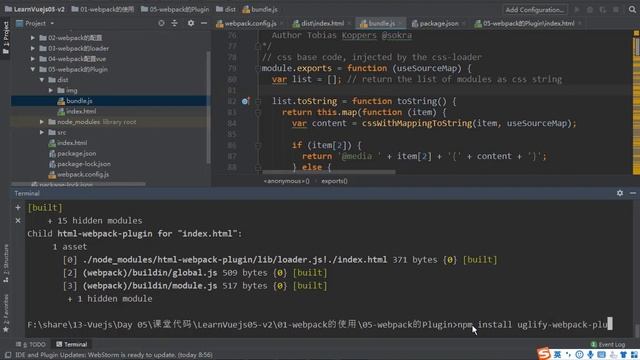Click the Project panel horizontal scrollbar
Image resolution: width=640 pixels, height=360 pixels.
pyautogui.click(x=78, y=184)
